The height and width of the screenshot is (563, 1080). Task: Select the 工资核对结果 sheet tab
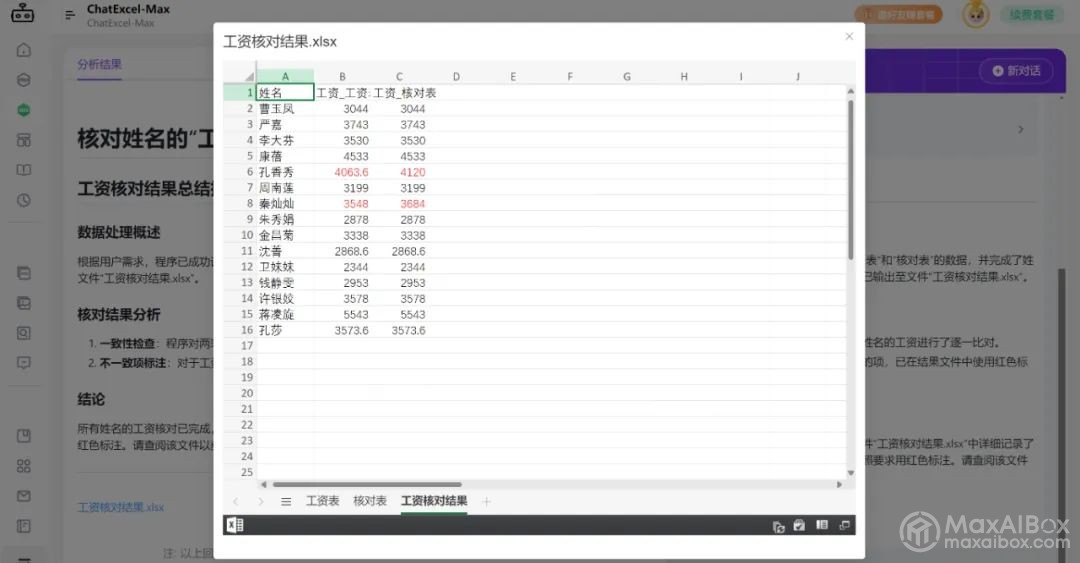[x=434, y=501]
